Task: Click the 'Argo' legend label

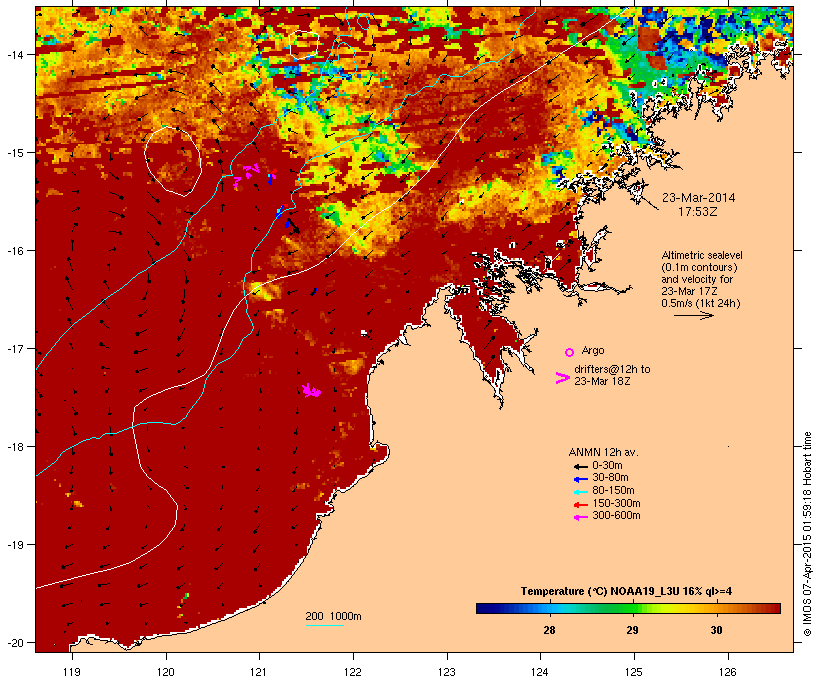Action: pos(593,350)
